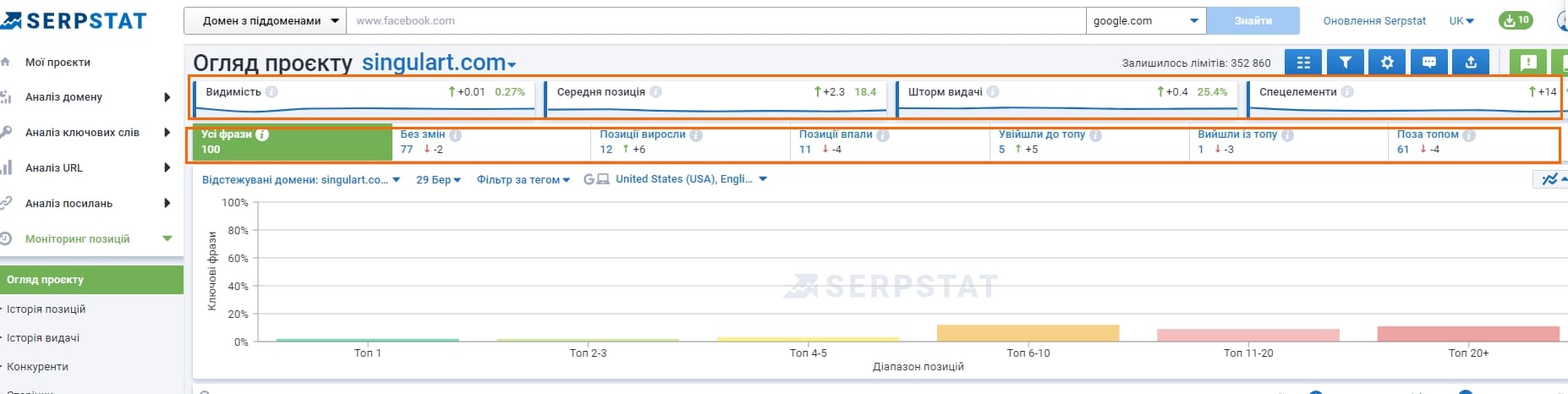Viewport: 1568px width, 394px height.
Task: Click info icon next to Поза топом
Action: [1469, 135]
